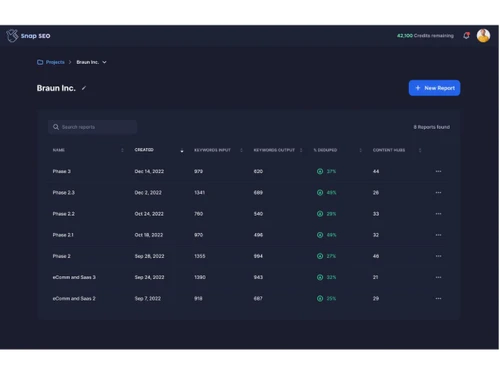
Task: Click the credits remaining counter
Action: click(425, 36)
